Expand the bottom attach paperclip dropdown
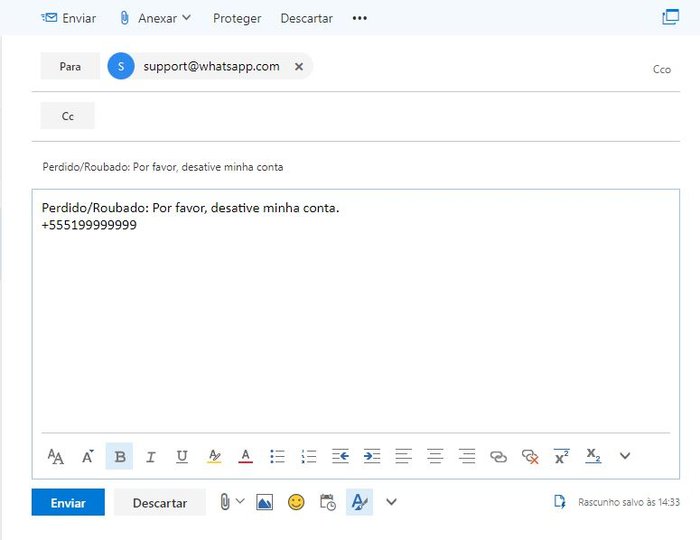Image resolution: width=700 pixels, height=540 pixels. tap(240, 502)
